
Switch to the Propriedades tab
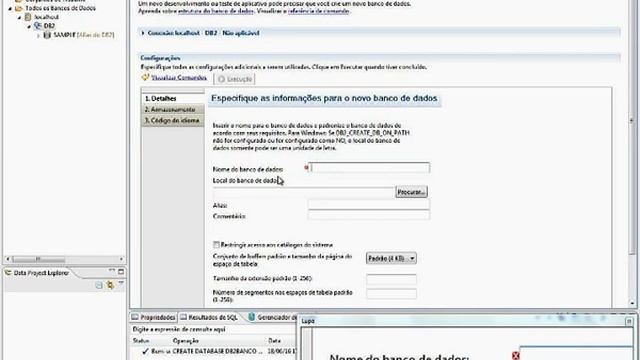tap(153, 317)
